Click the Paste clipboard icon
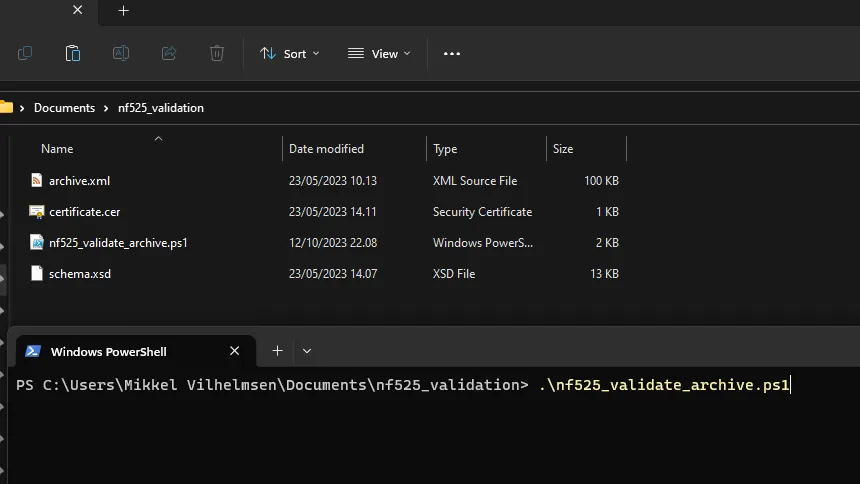Viewport: 860px width, 484px height. click(x=72, y=53)
